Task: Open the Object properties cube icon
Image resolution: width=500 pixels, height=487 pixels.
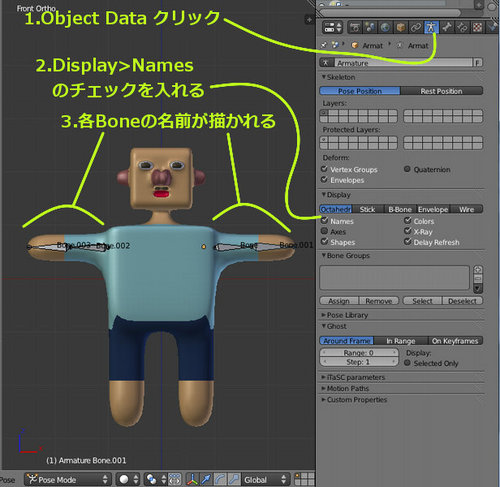Action: 400,28
